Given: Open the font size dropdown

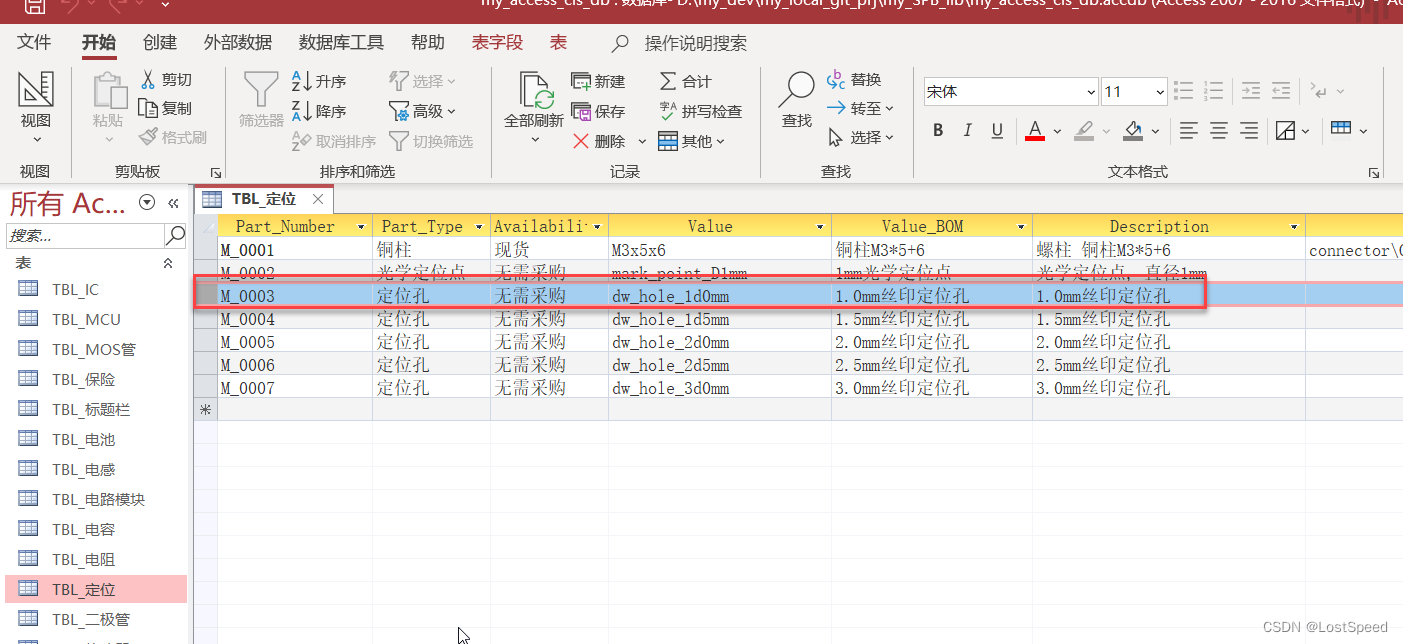Looking at the screenshot, I should click(1160, 92).
